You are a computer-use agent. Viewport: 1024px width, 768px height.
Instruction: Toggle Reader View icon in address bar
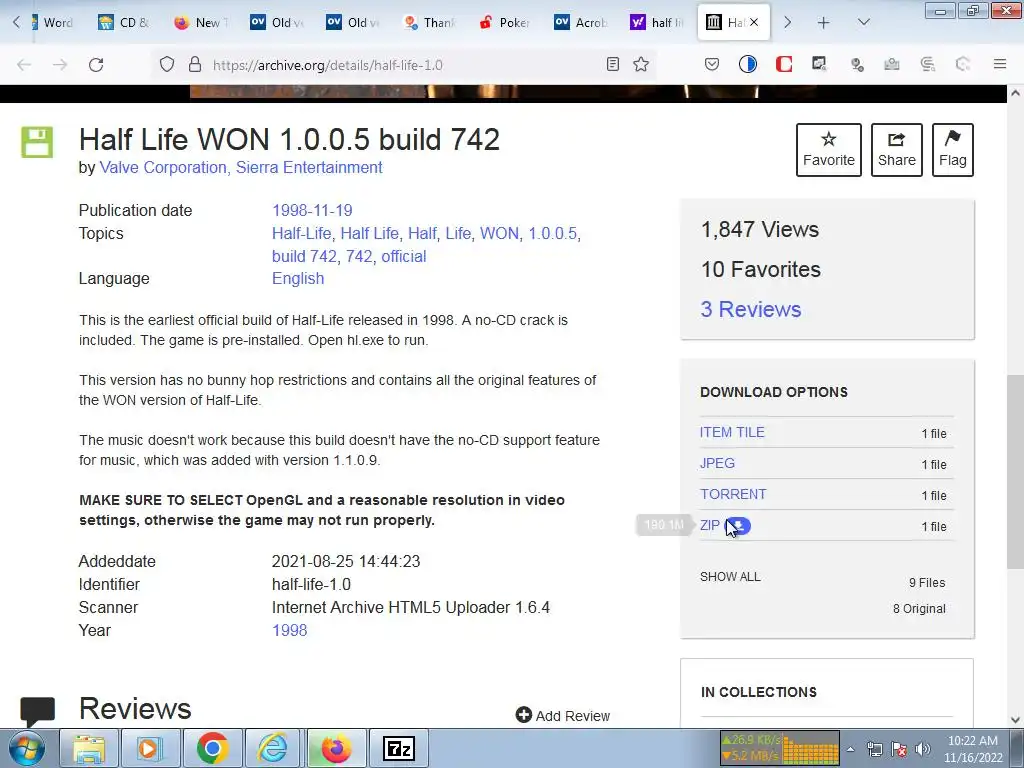[613, 64]
